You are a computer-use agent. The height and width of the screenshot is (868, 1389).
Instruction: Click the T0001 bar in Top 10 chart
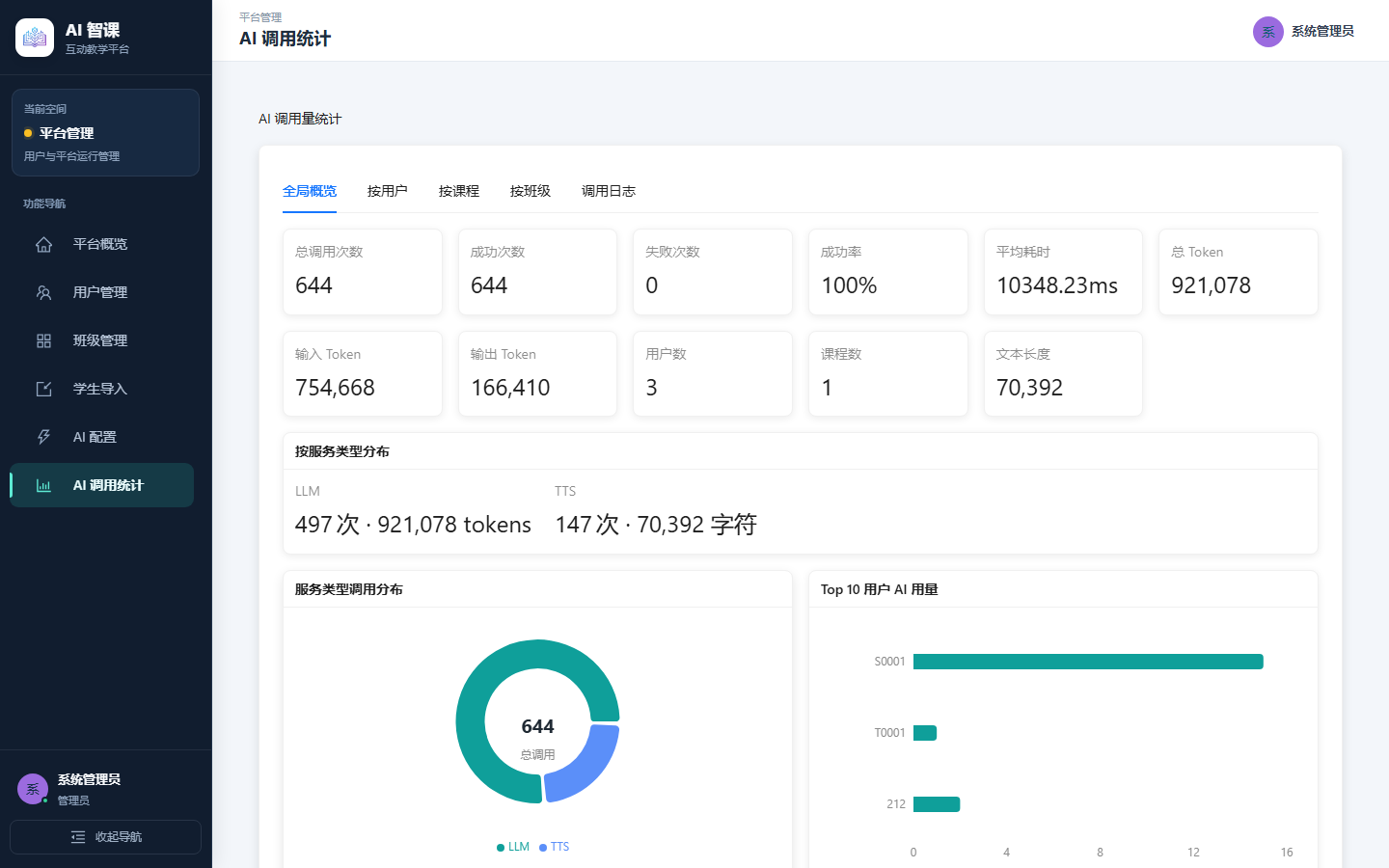click(x=925, y=733)
